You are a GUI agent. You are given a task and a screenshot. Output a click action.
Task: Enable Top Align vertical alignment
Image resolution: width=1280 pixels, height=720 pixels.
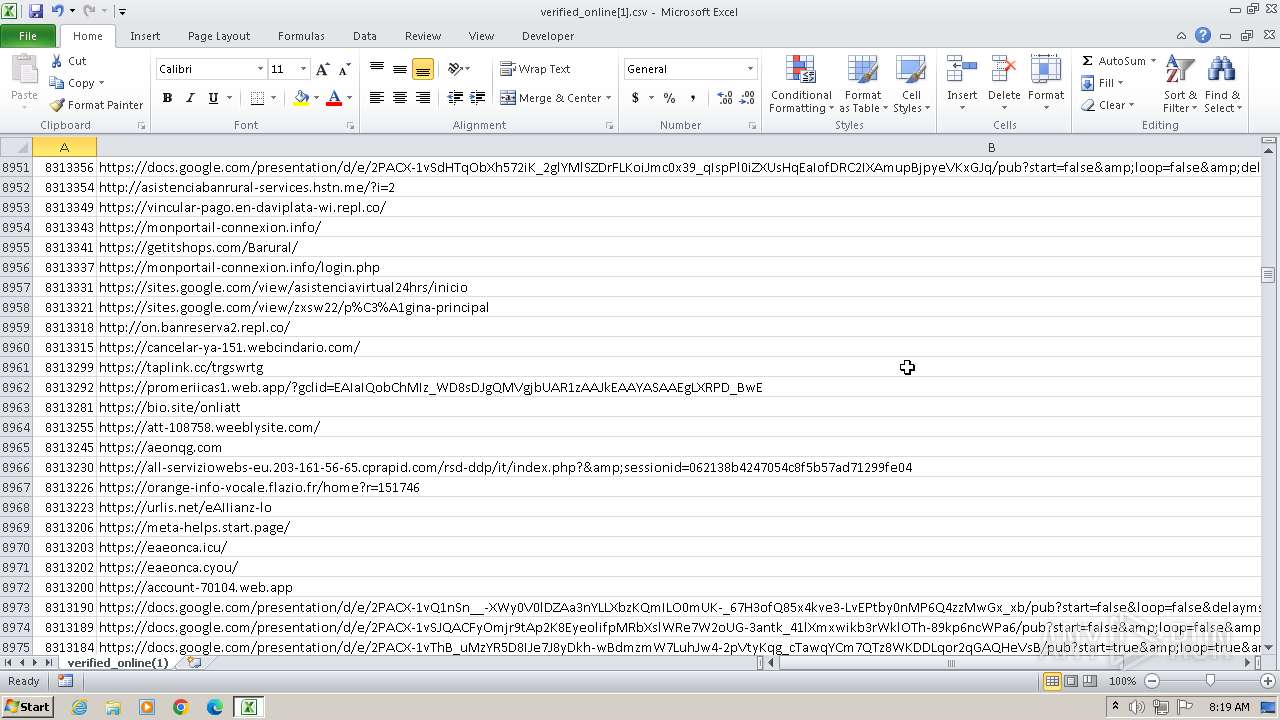377,69
